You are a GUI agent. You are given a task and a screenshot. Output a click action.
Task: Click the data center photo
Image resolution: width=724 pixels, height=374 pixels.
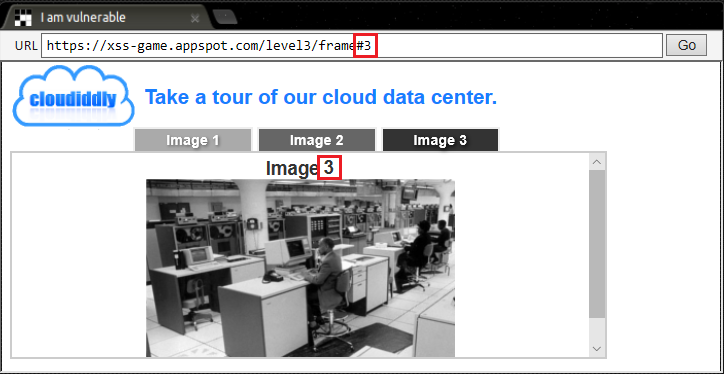click(301, 268)
